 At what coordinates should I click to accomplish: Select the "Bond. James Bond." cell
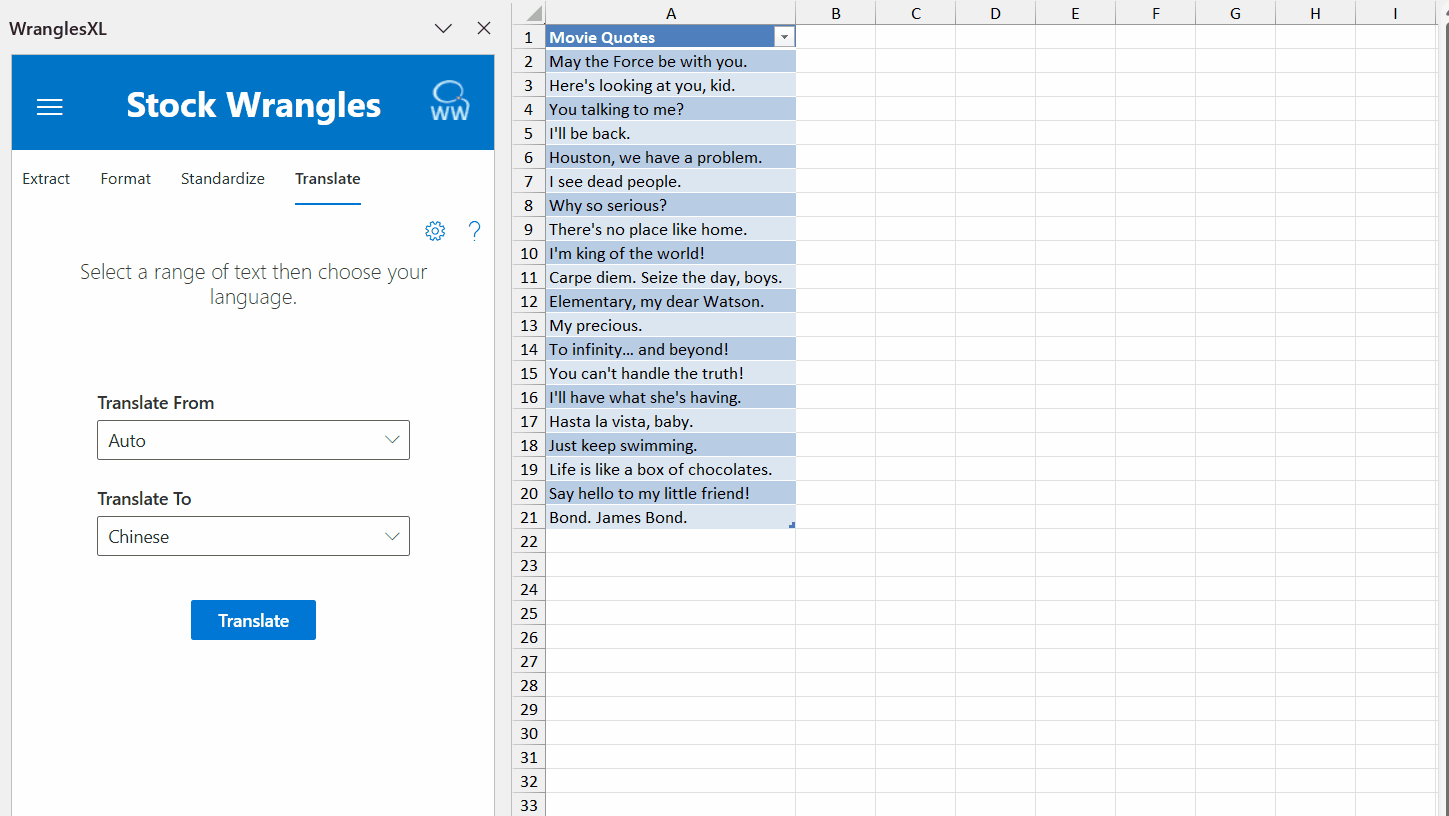point(670,517)
